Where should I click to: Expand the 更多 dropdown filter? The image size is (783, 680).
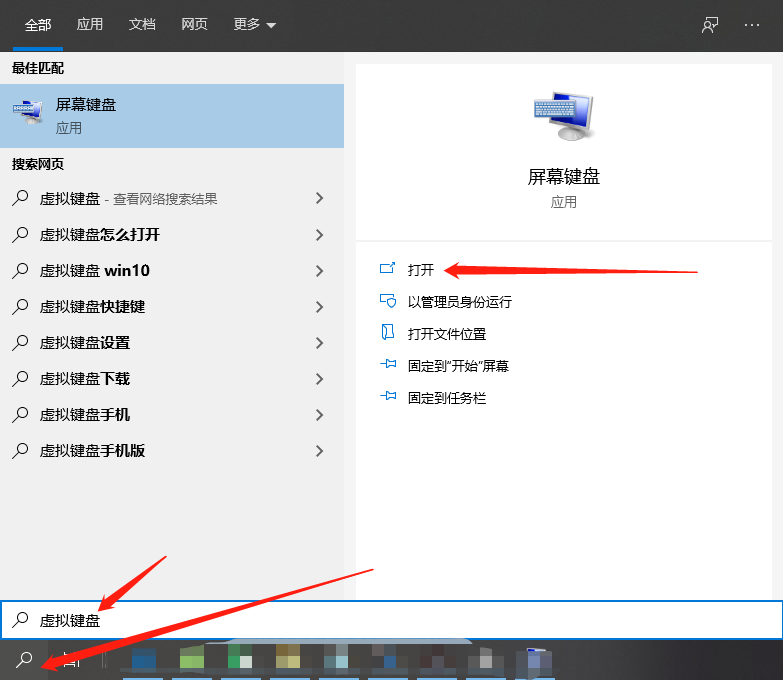coord(254,25)
